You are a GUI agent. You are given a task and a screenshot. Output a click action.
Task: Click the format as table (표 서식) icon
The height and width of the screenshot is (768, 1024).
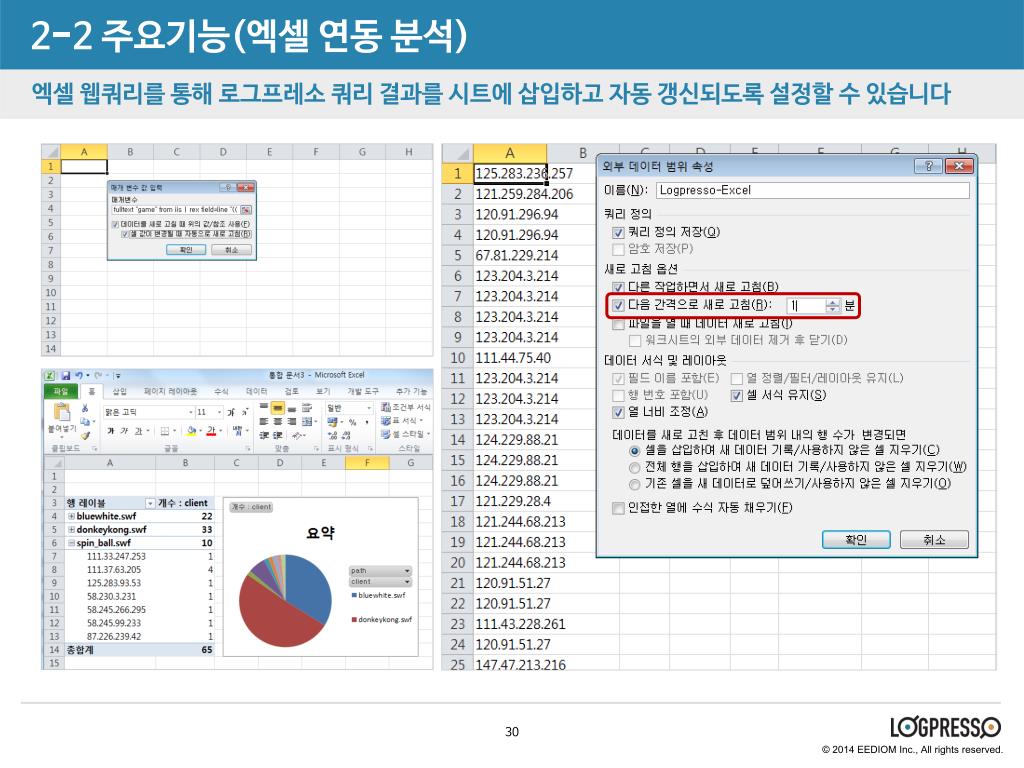click(386, 421)
